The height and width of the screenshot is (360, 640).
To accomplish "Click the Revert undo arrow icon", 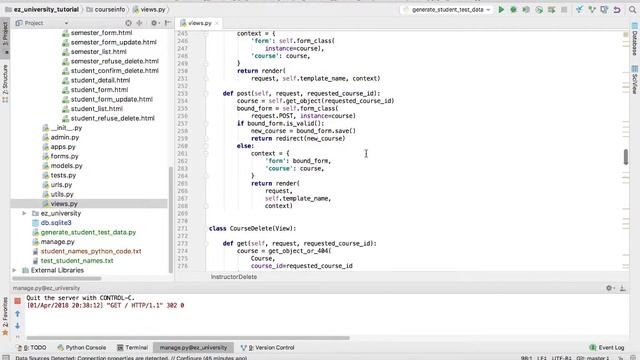I will click(x=617, y=9).
